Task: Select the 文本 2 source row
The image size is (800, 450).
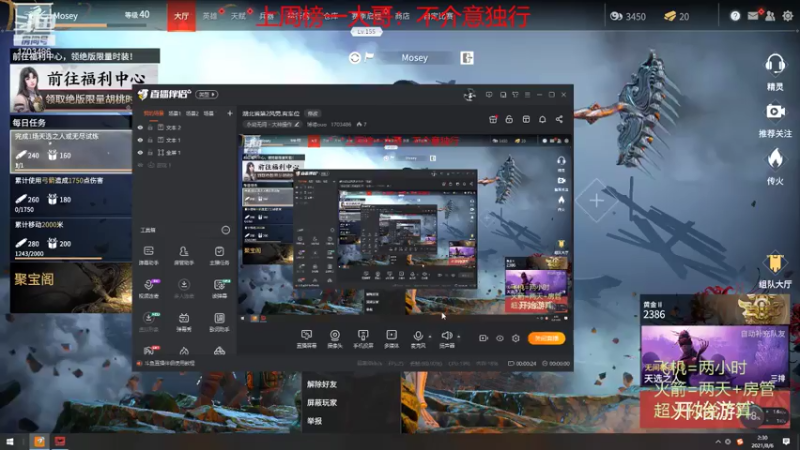Action: pyautogui.click(x=185, y=128)
